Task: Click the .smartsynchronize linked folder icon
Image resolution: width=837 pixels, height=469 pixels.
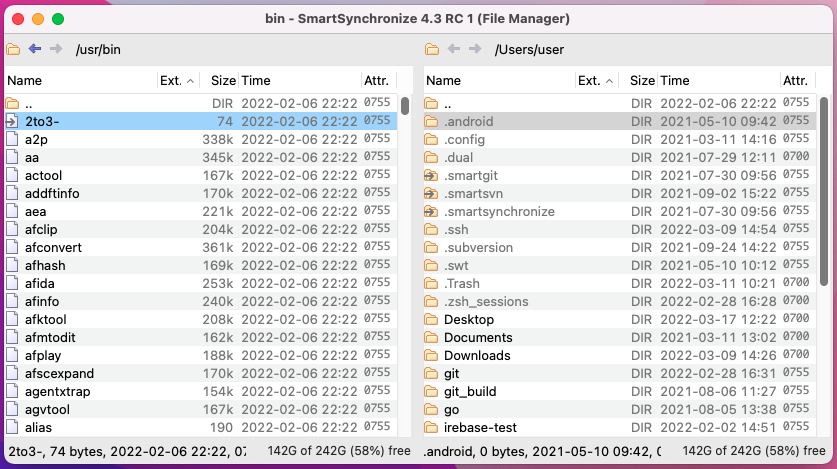Action: [x=431, y=212]
